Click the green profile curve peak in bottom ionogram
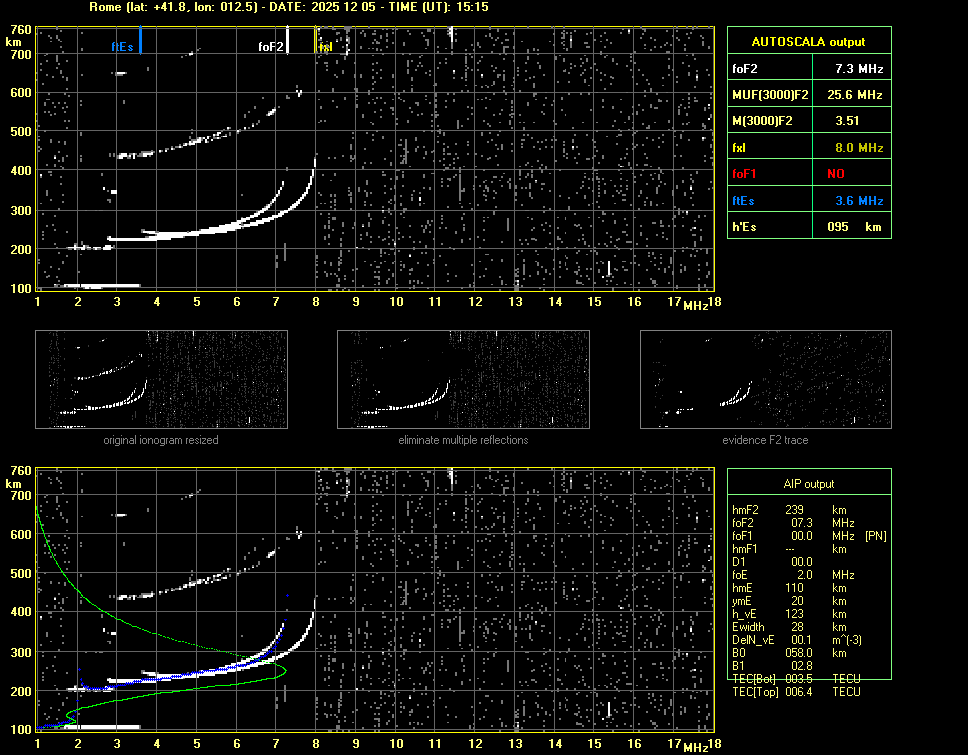 285,670
